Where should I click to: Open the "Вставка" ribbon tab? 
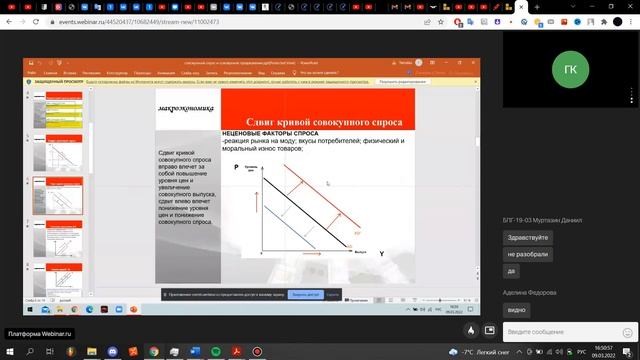70,73
